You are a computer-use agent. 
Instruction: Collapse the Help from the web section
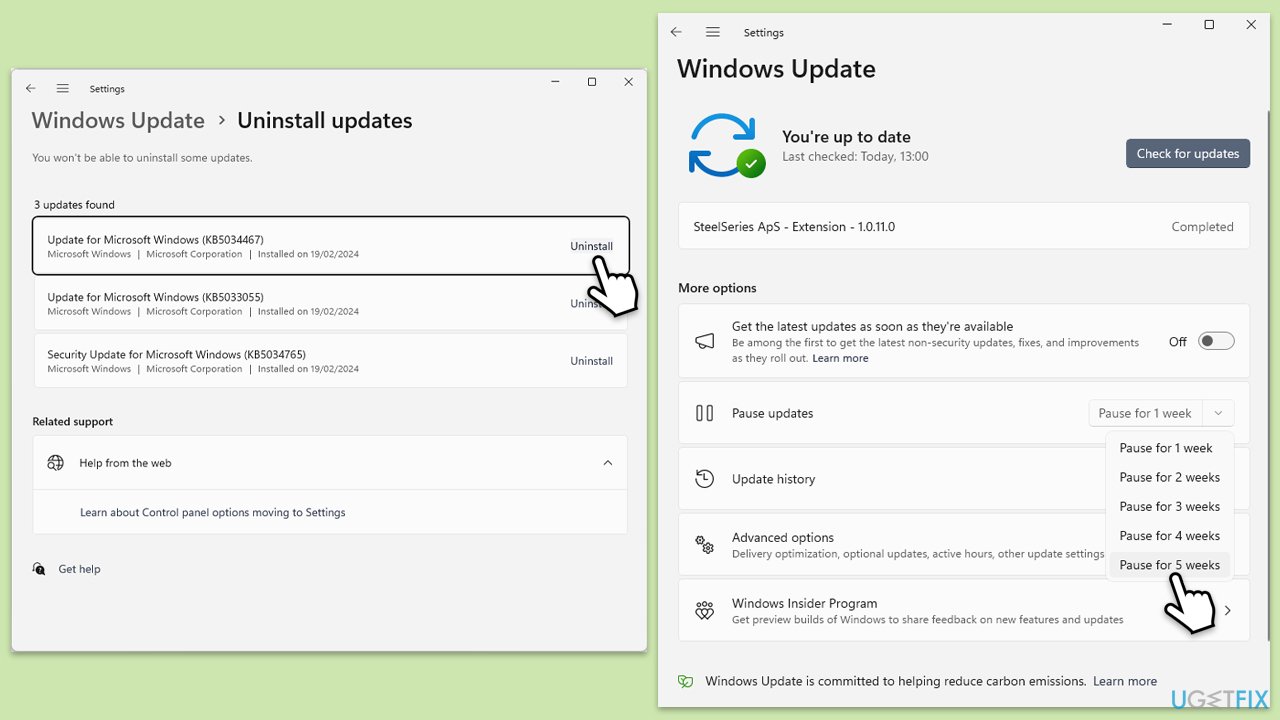[607, 463]
